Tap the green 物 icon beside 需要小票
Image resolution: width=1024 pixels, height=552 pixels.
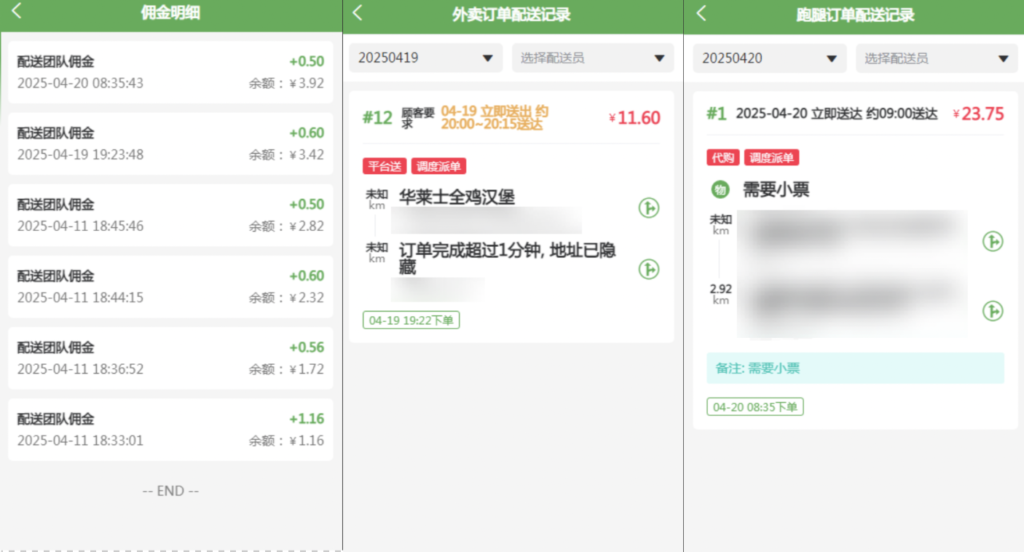720,190
